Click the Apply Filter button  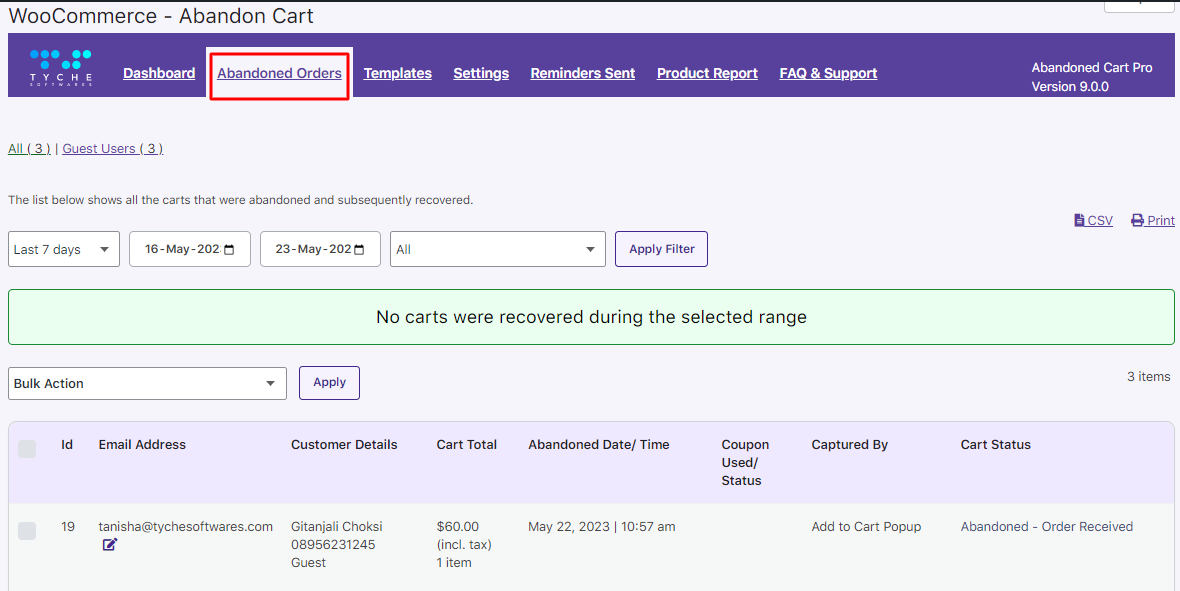[x=661, y=249]
